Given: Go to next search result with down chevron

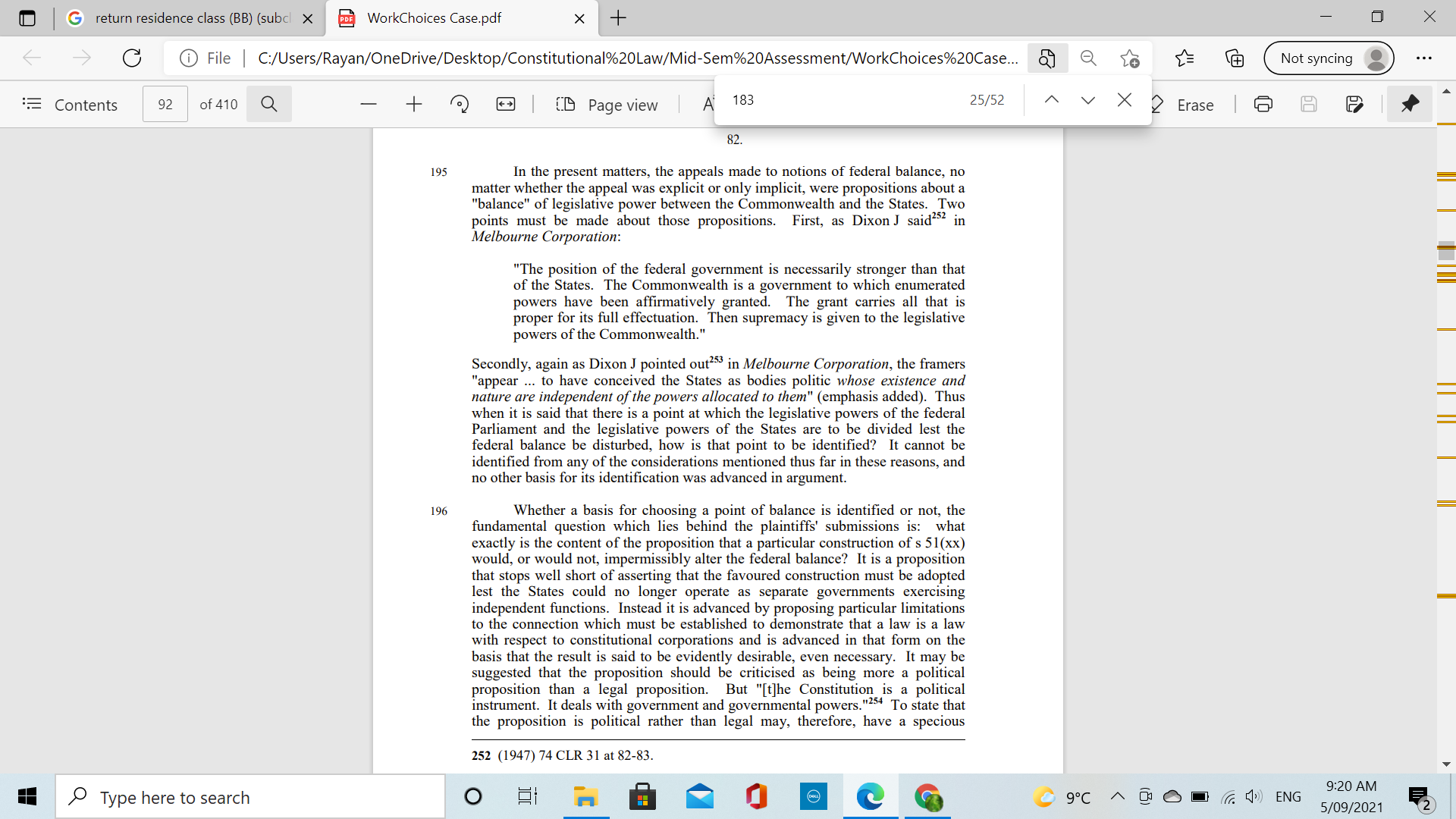Looking at the screenshot, I should pyautogui.click(x=1087, y=99).
